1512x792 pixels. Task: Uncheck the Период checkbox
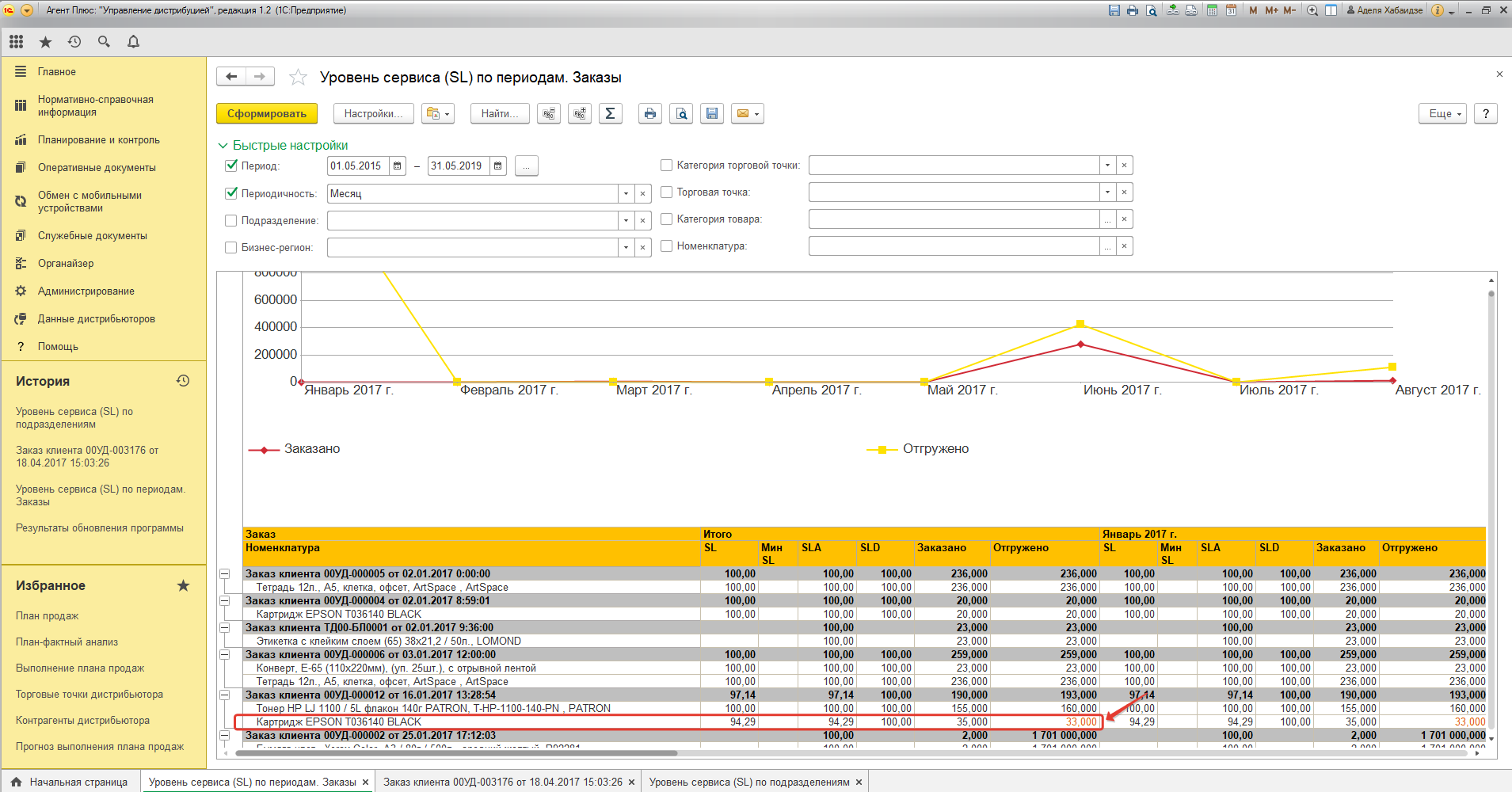tap(231, 166)
